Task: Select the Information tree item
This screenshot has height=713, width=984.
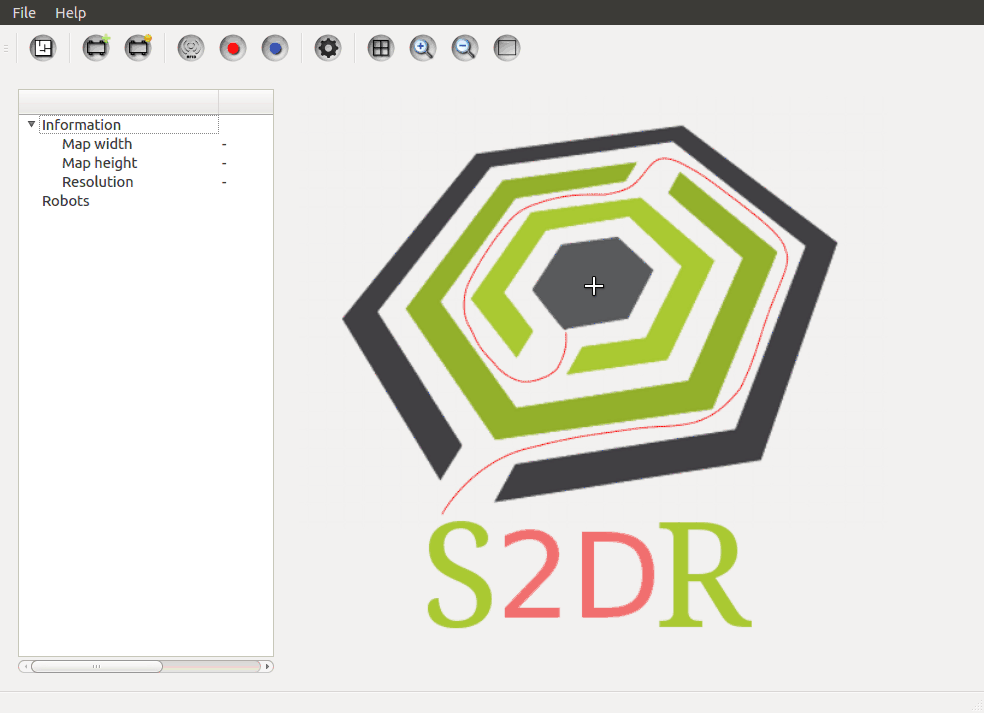Action: 81,125
